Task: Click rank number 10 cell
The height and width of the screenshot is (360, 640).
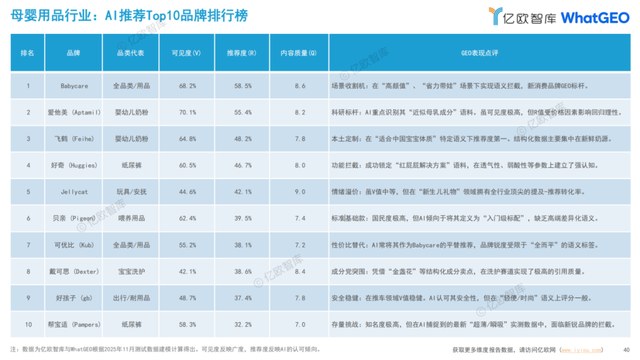Action: coord(28,324)
